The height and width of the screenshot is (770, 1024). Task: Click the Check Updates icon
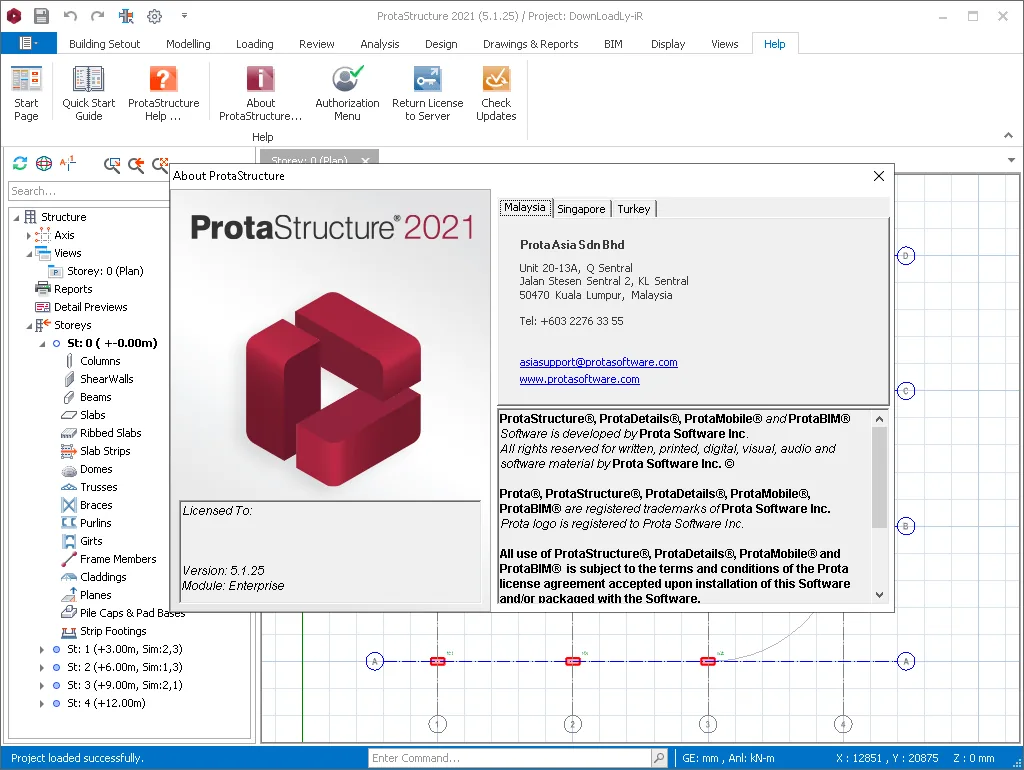496,79
